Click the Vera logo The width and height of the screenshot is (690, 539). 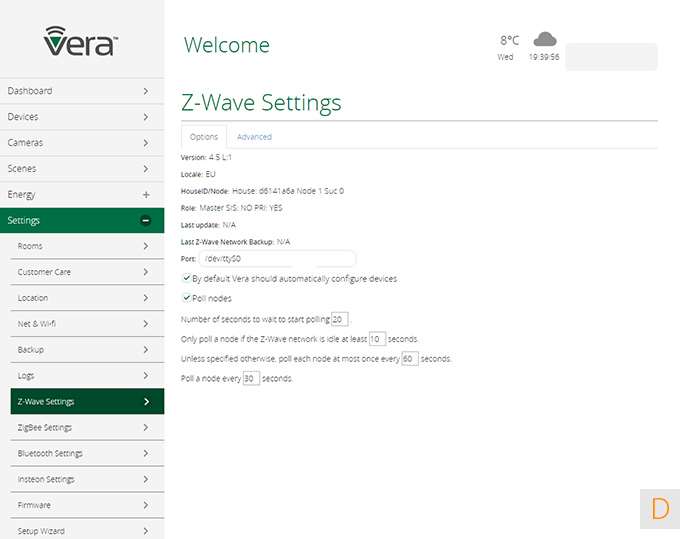81,41
